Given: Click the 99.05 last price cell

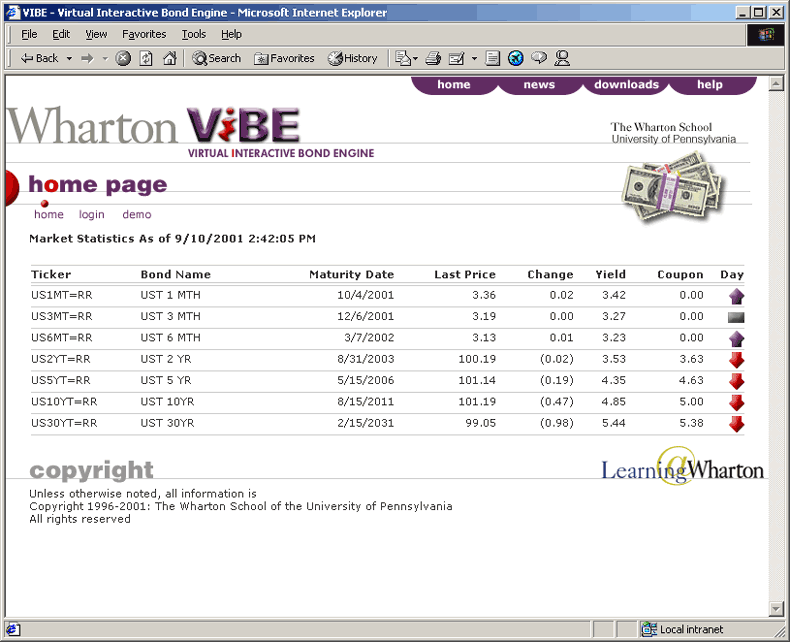Looking at the screenshot, I should click(x=480, y=423).
